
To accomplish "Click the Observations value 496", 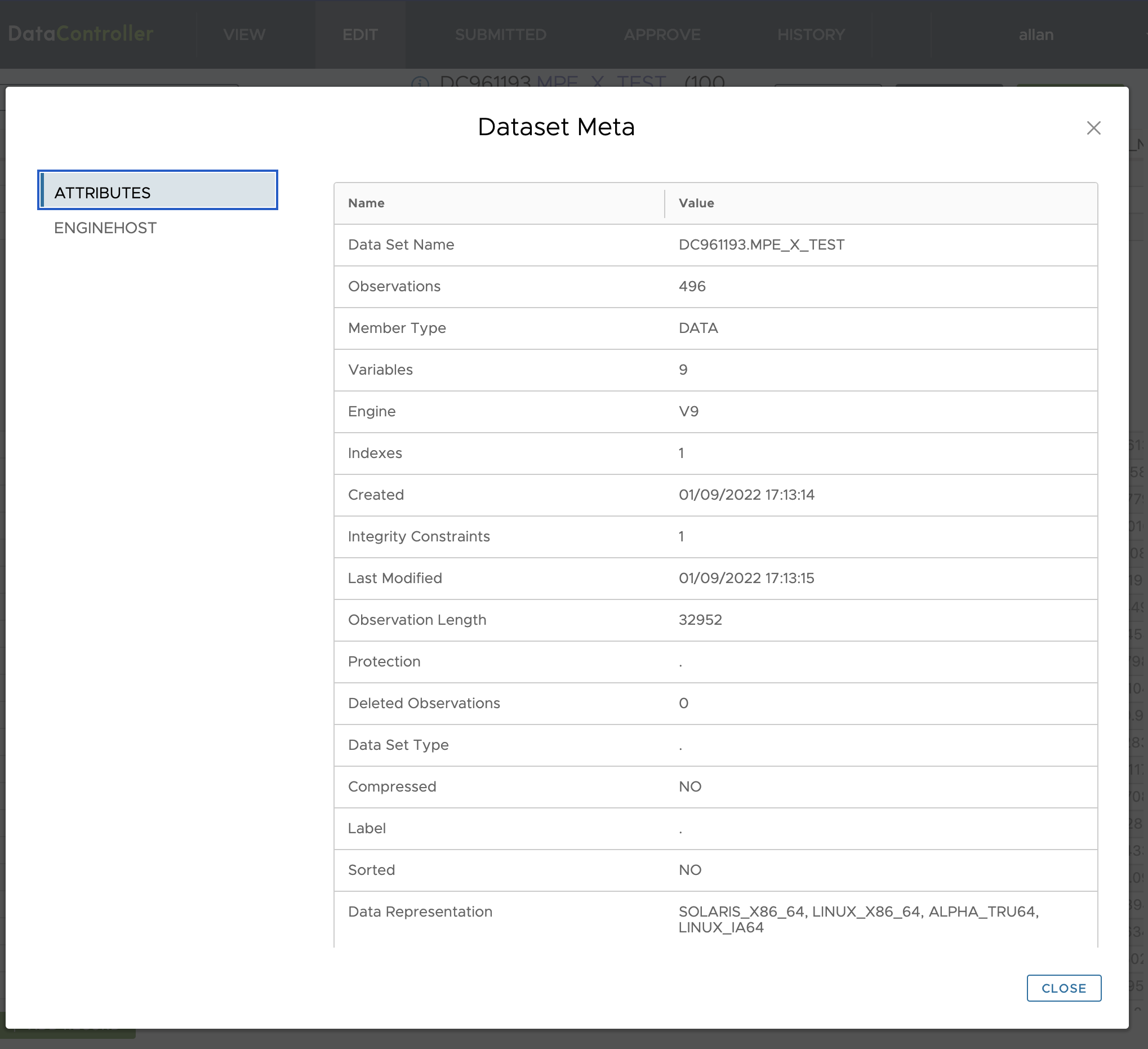I will tap(692, 286).
